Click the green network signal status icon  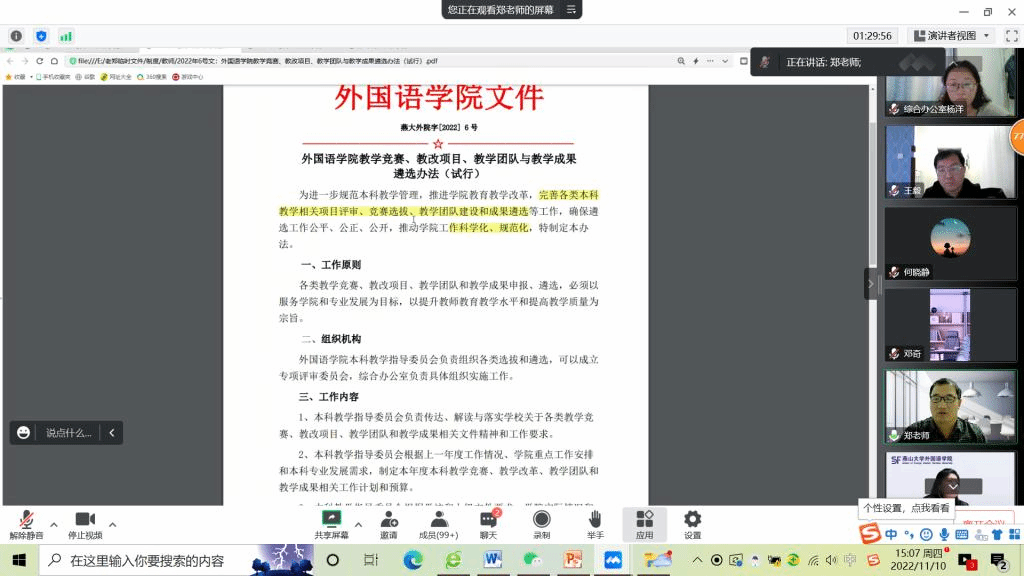click(66, 36)
